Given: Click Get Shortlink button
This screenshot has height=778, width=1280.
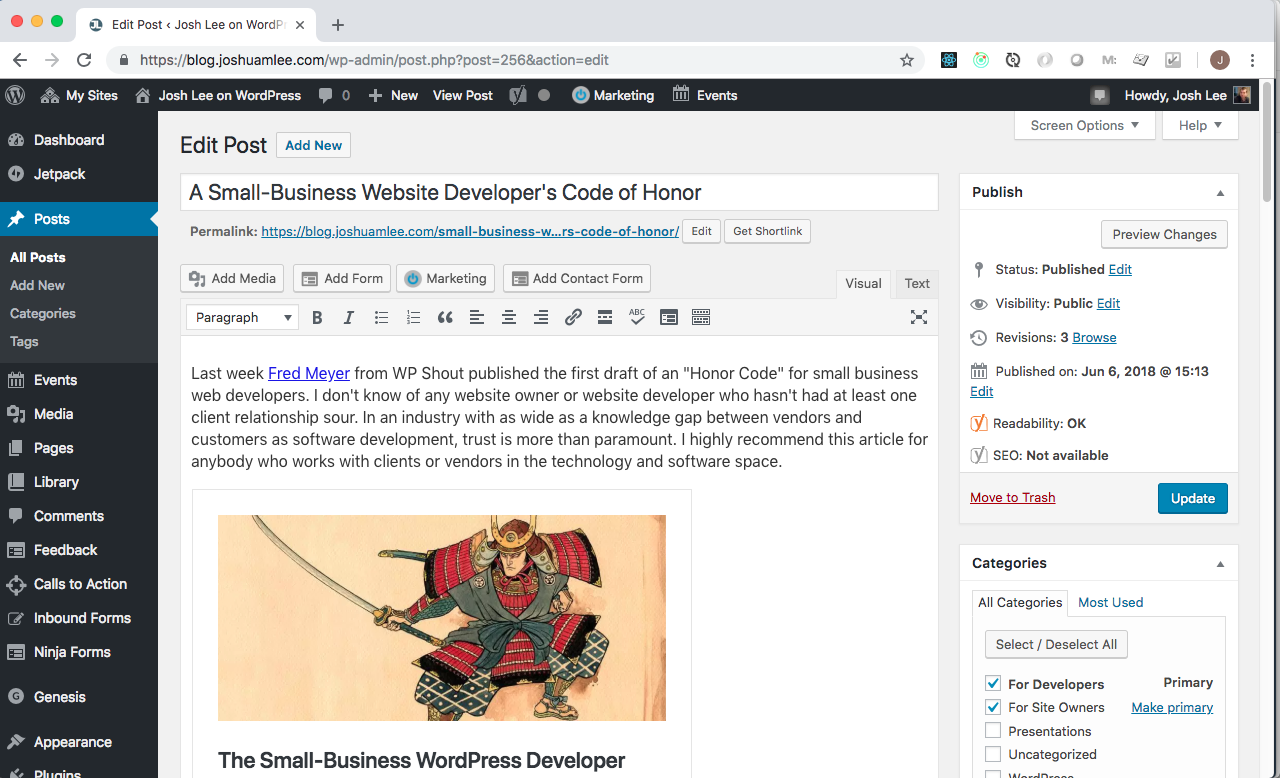Looking at the screenshot, I should (767, 231).
